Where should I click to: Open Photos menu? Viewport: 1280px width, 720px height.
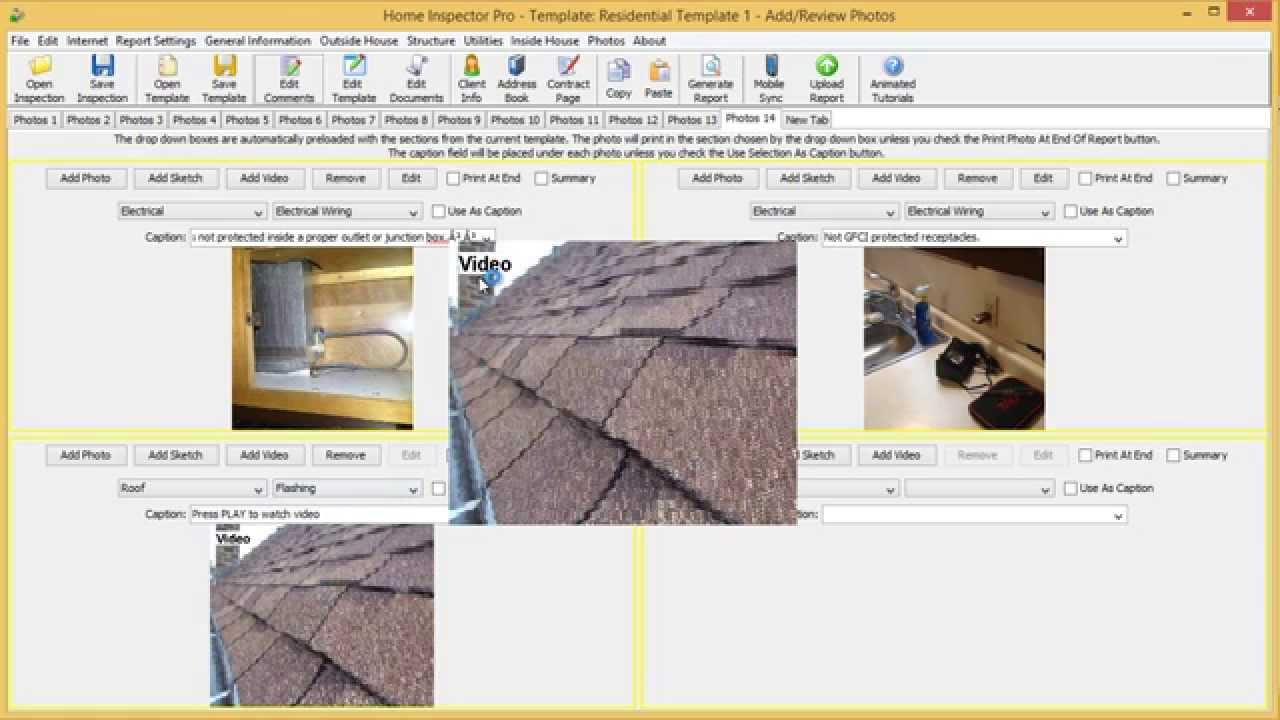606,41
